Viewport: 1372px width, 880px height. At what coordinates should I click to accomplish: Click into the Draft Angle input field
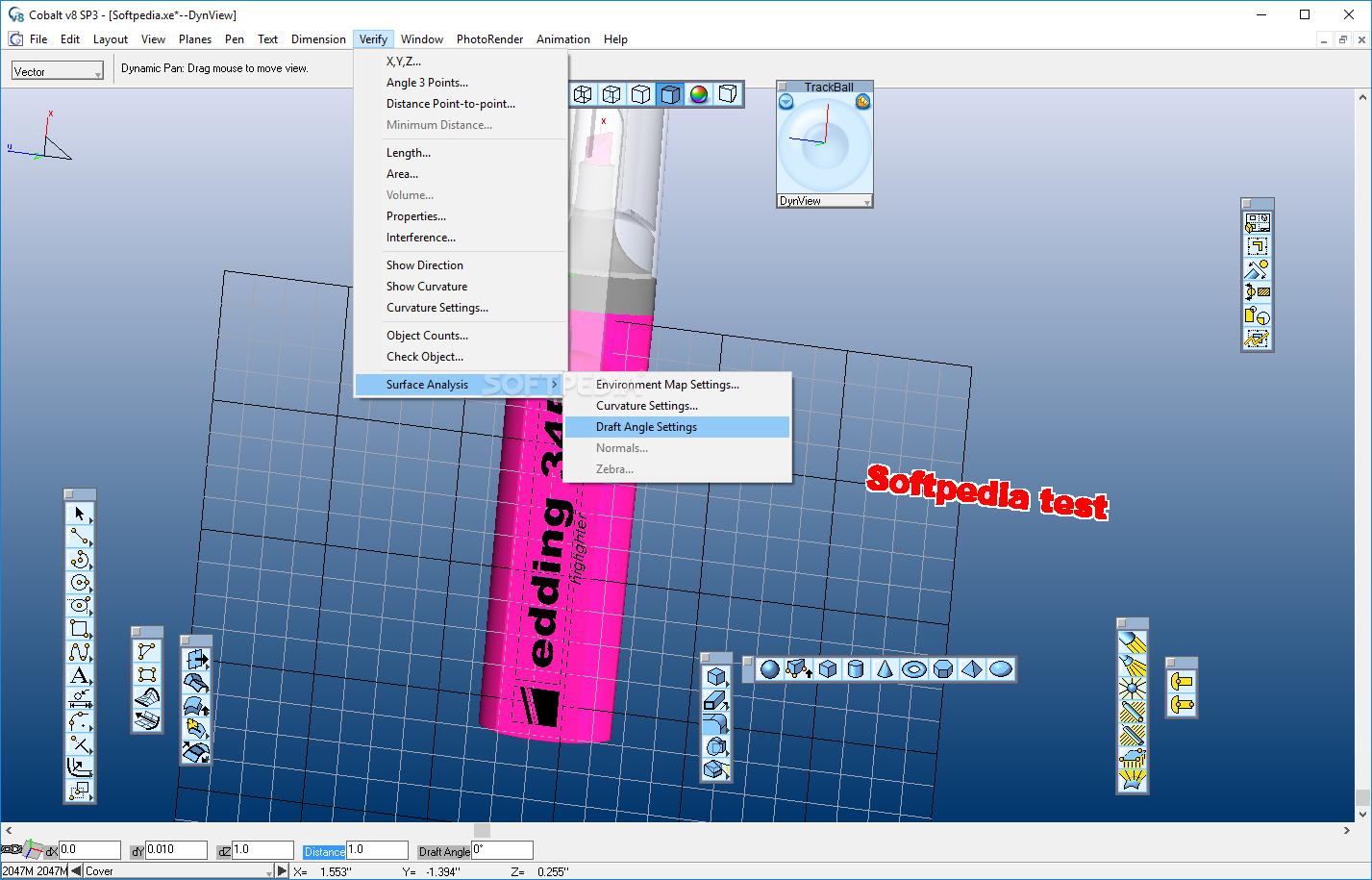(x=502, y=850)
